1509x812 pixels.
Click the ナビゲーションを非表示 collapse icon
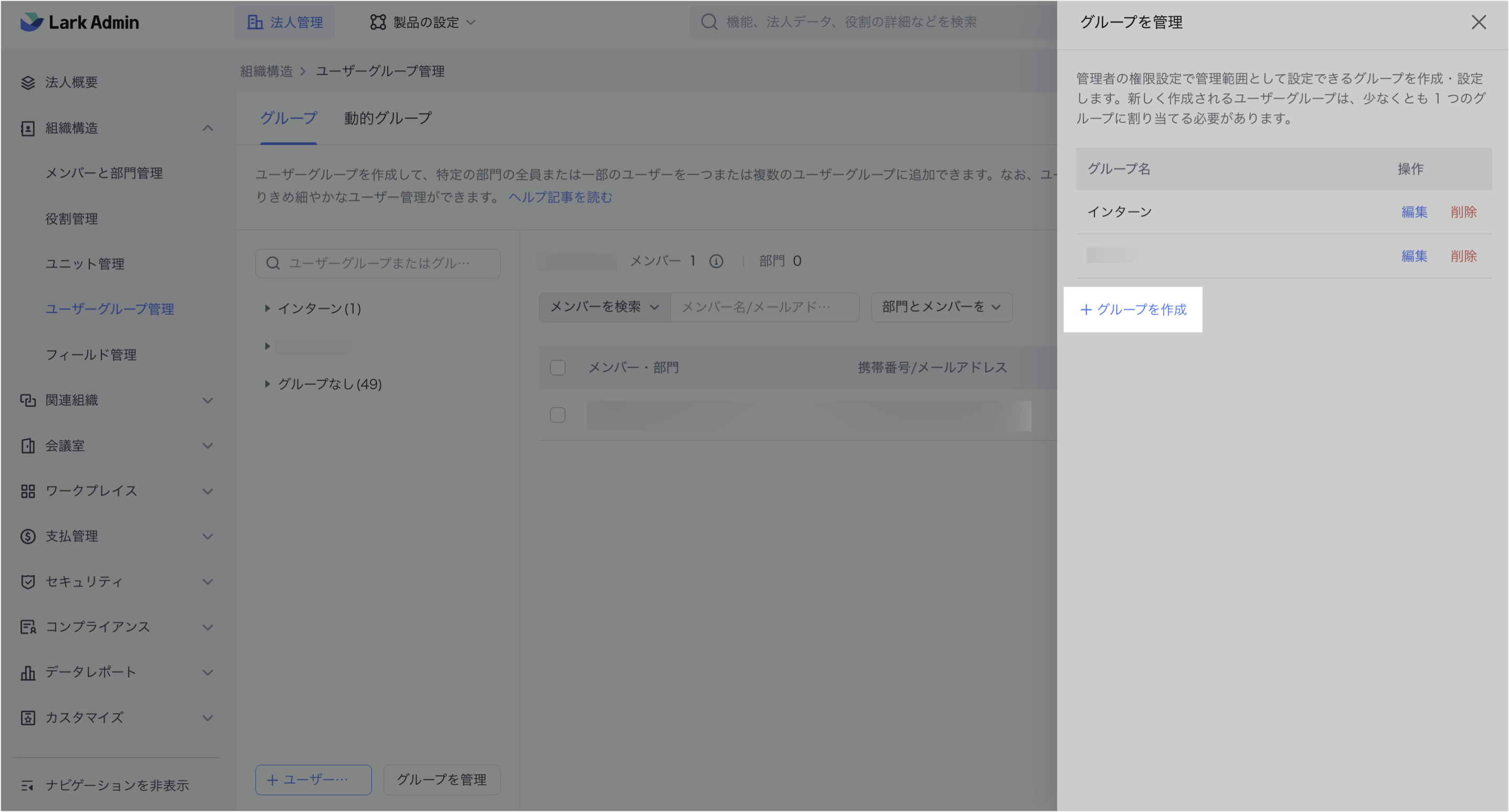click(27, 786)
